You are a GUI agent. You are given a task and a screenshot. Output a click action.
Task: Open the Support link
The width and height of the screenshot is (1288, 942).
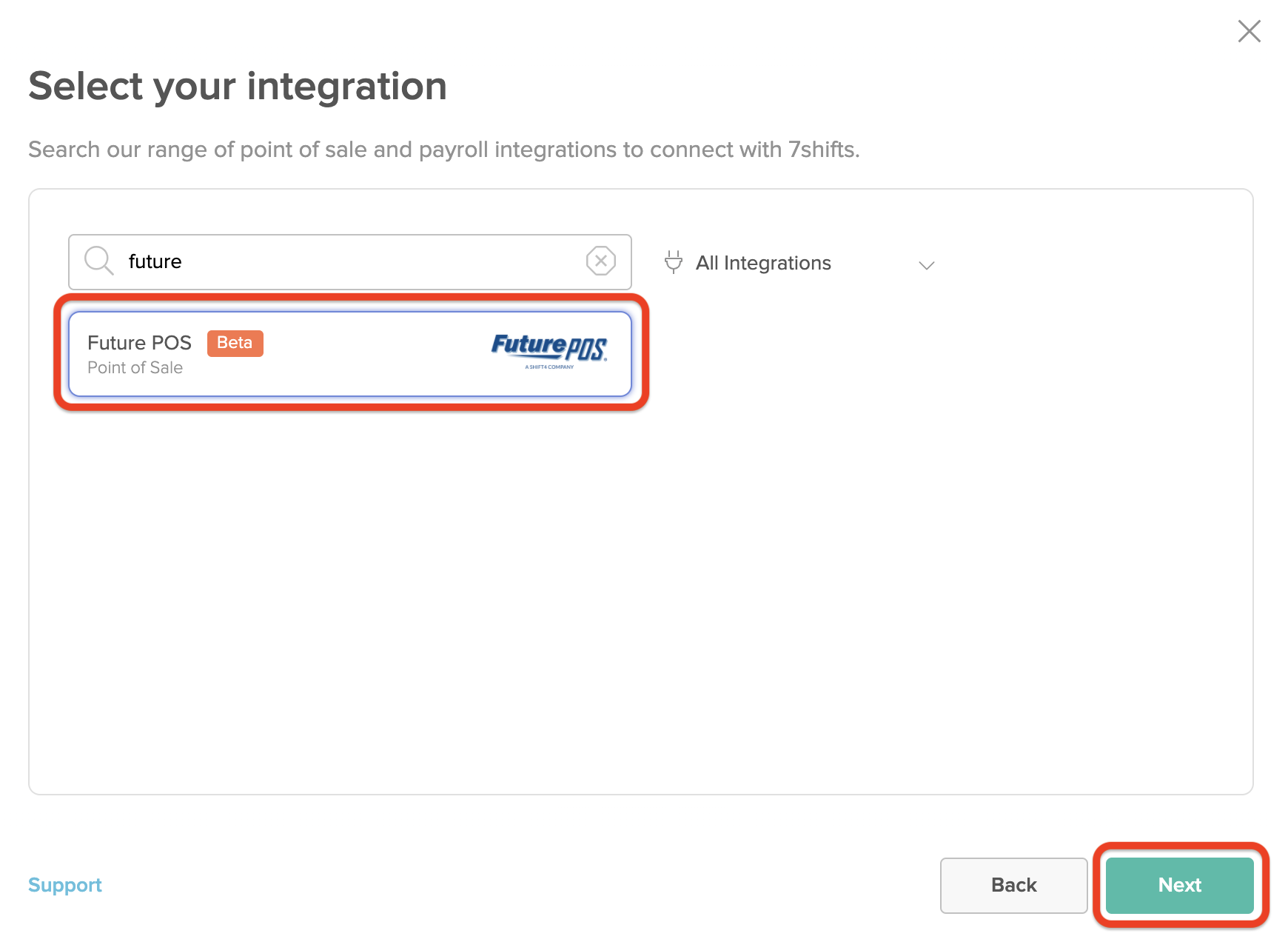(65, 885)
